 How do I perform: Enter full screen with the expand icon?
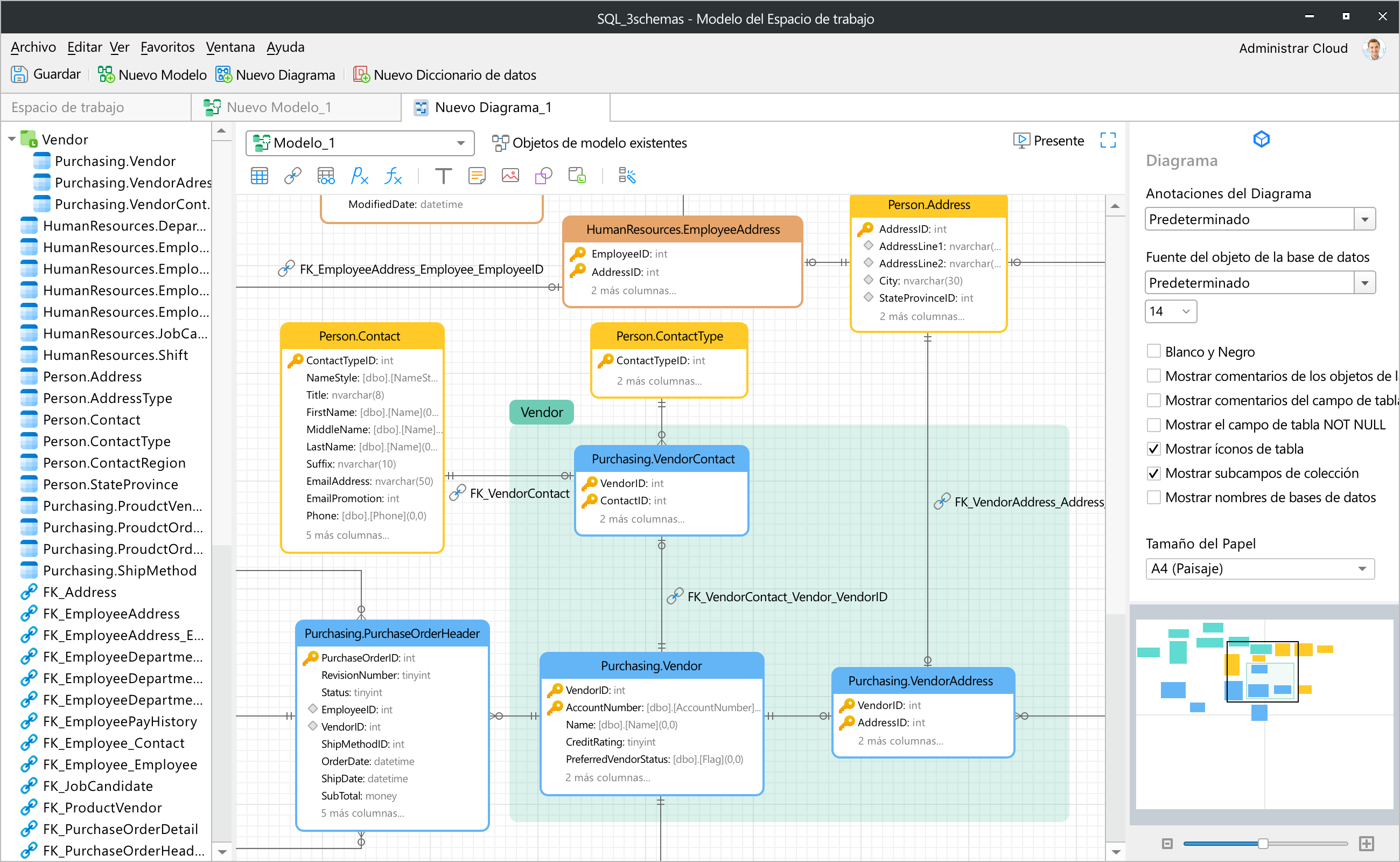1108,140
